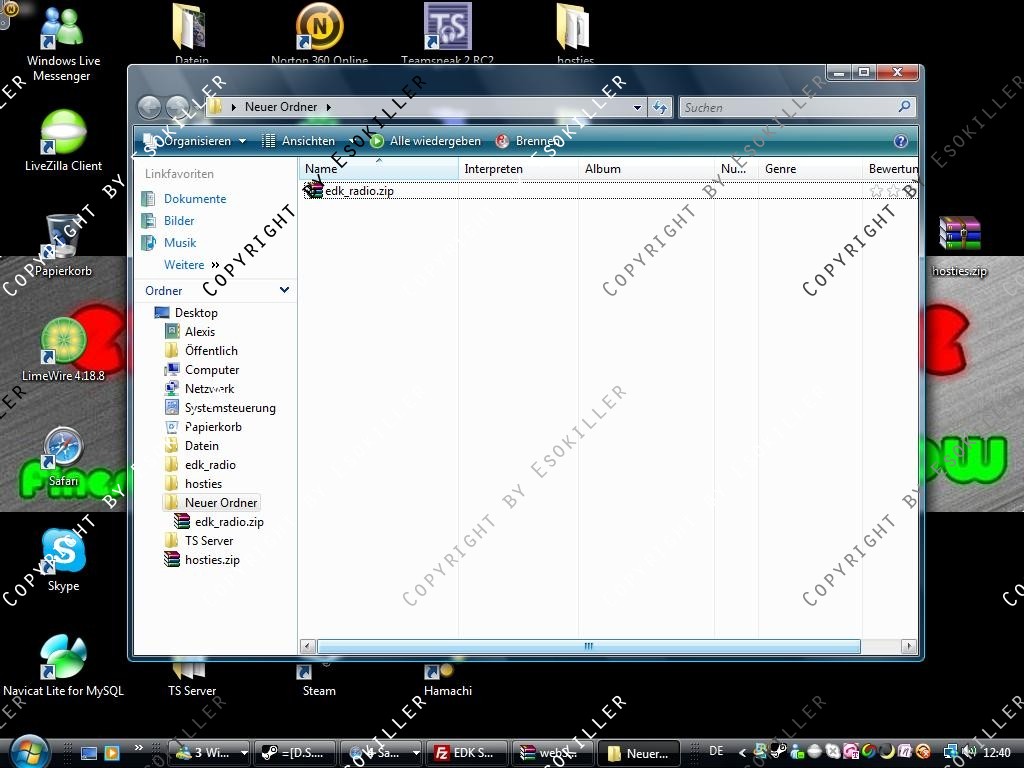Expand Weitere favorite links

tap(190, 265)
